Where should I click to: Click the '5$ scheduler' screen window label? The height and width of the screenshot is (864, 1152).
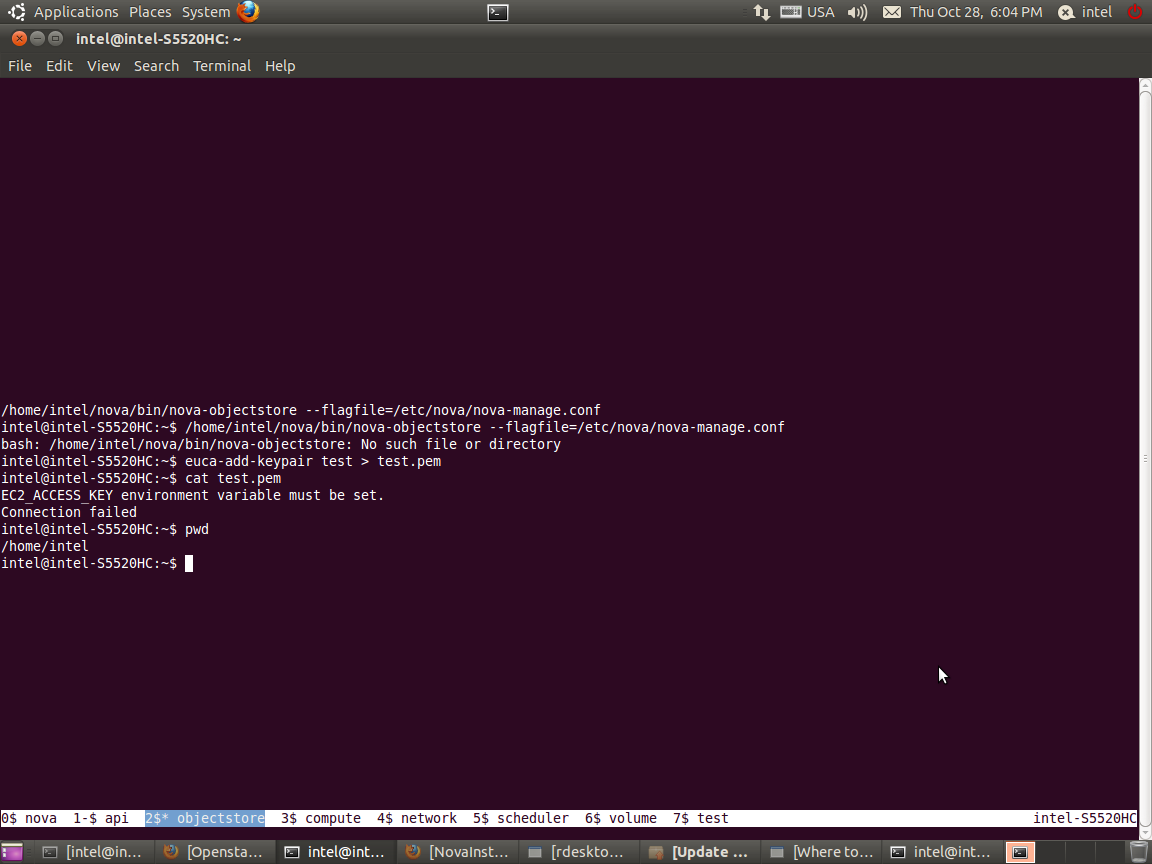click(x=521, y=818)
